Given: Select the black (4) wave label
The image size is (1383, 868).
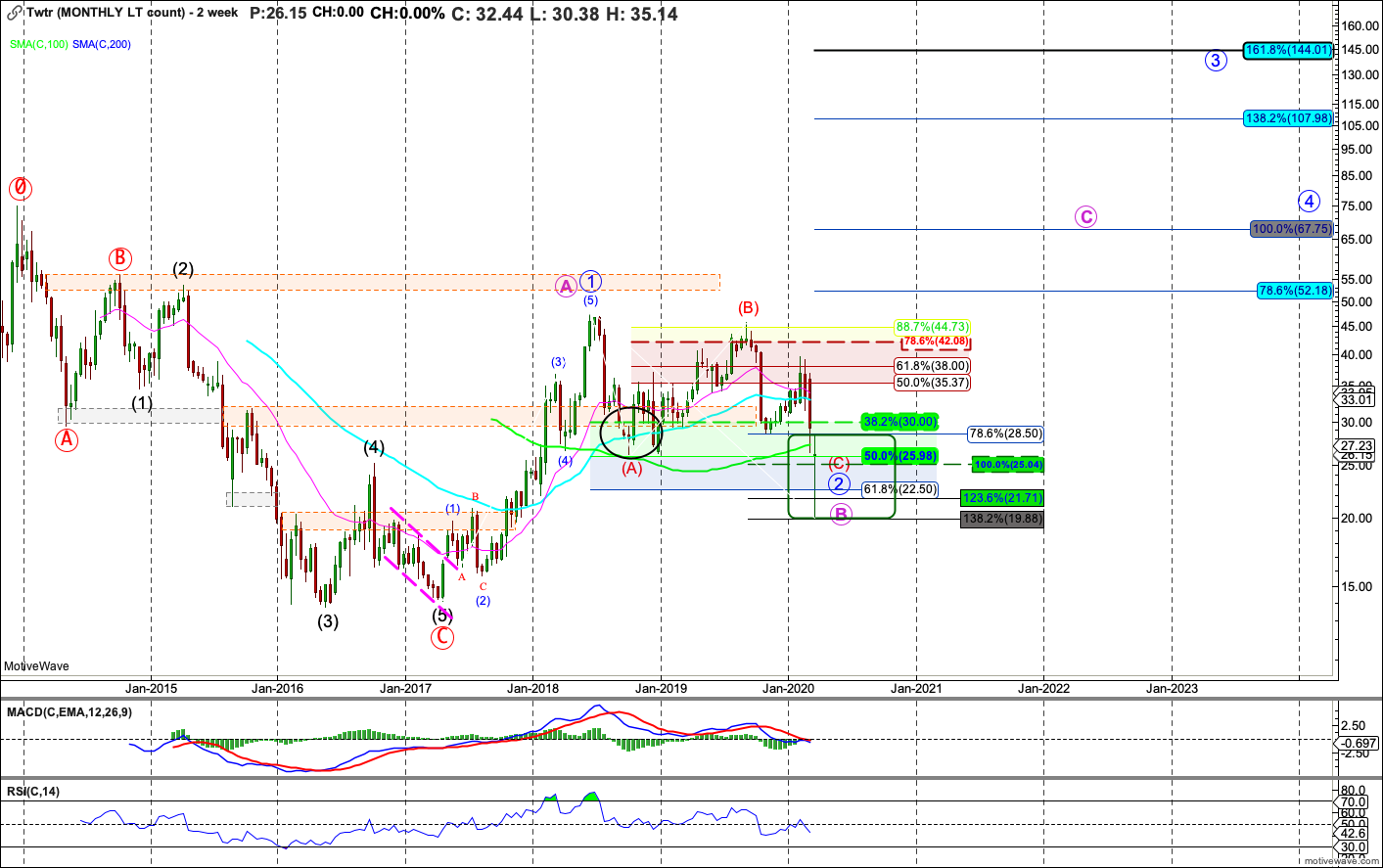Looking at the screenshot, I should point(374,447).
